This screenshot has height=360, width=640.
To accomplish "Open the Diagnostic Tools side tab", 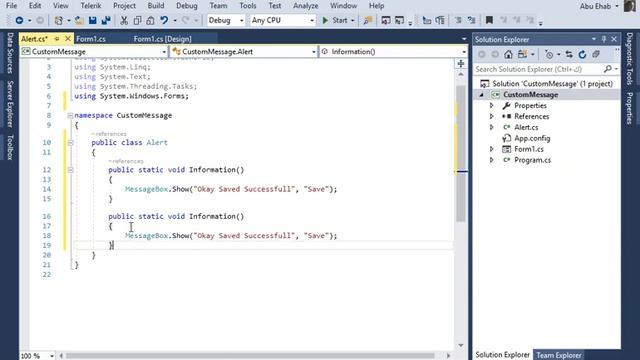I will 629,59.
